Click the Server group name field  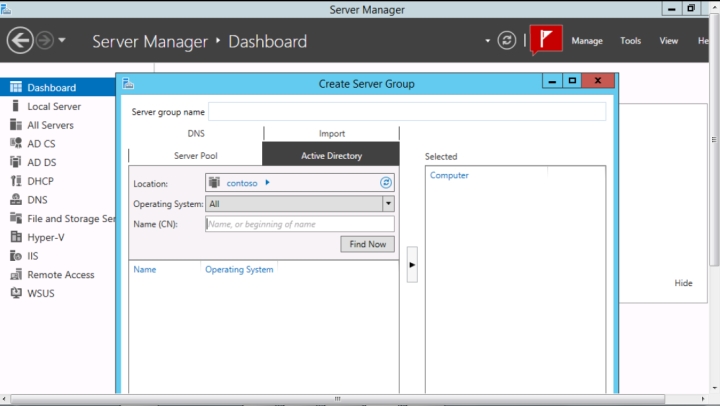click(x=406, y=111)
